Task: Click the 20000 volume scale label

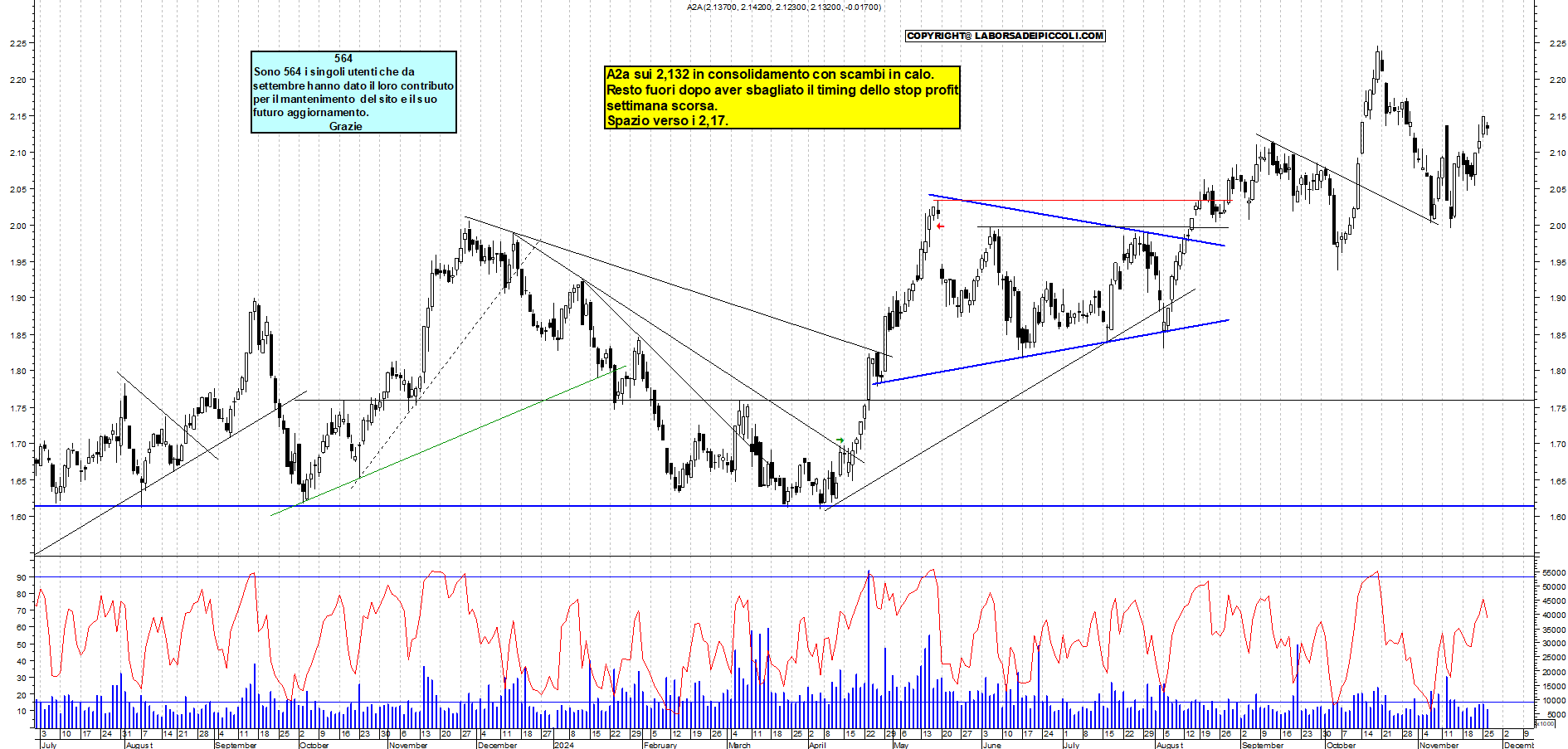Action: pos(1554,672)
